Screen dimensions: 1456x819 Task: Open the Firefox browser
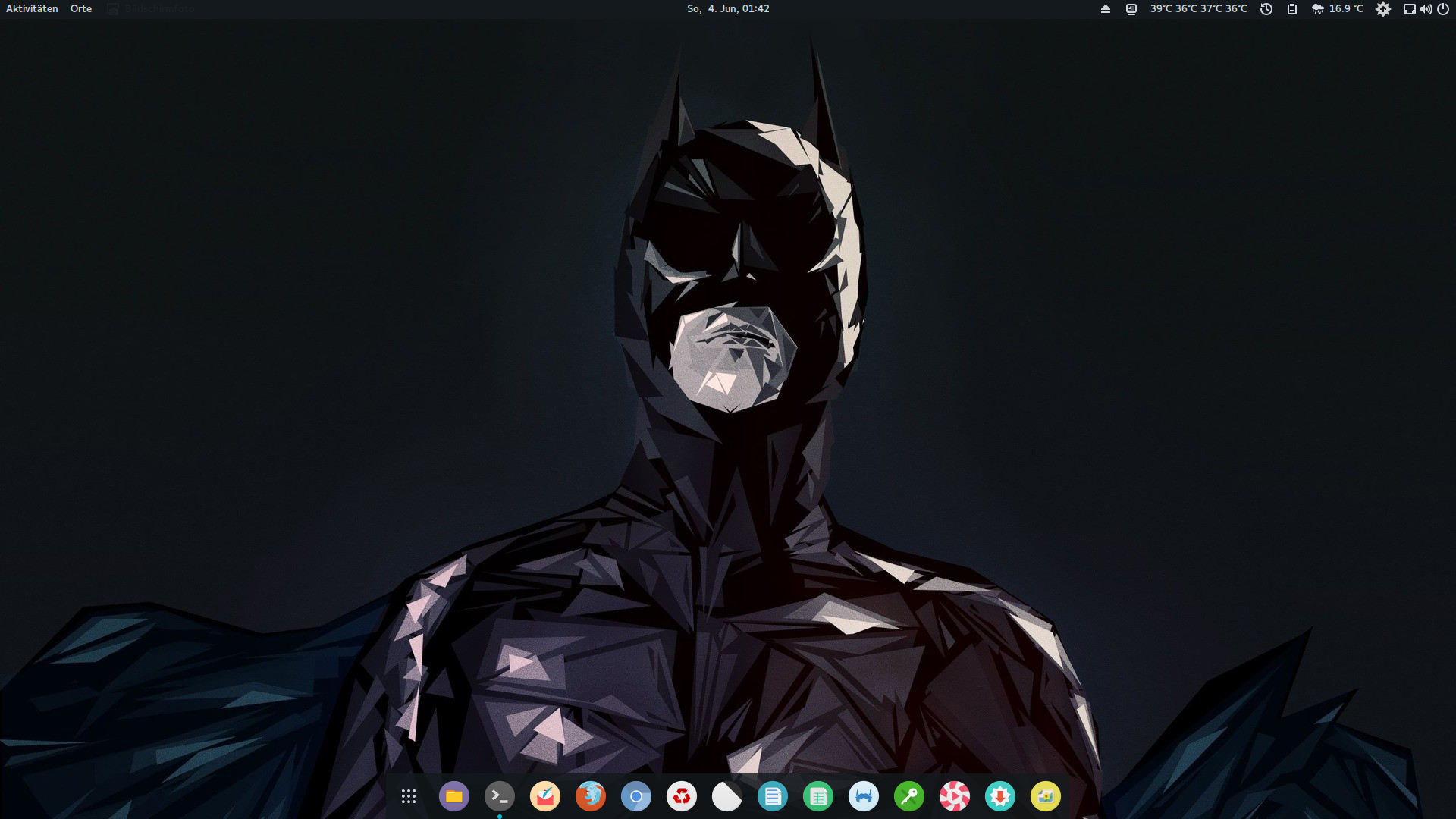(590, 796)
